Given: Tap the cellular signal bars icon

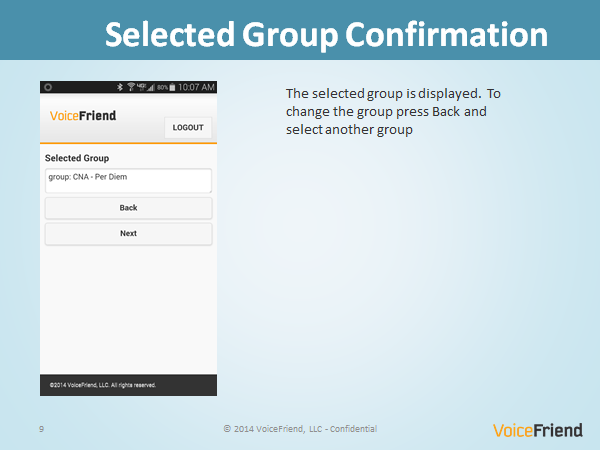Looking at the screenshot, I should pyautogui.click(x=150, y=88).
